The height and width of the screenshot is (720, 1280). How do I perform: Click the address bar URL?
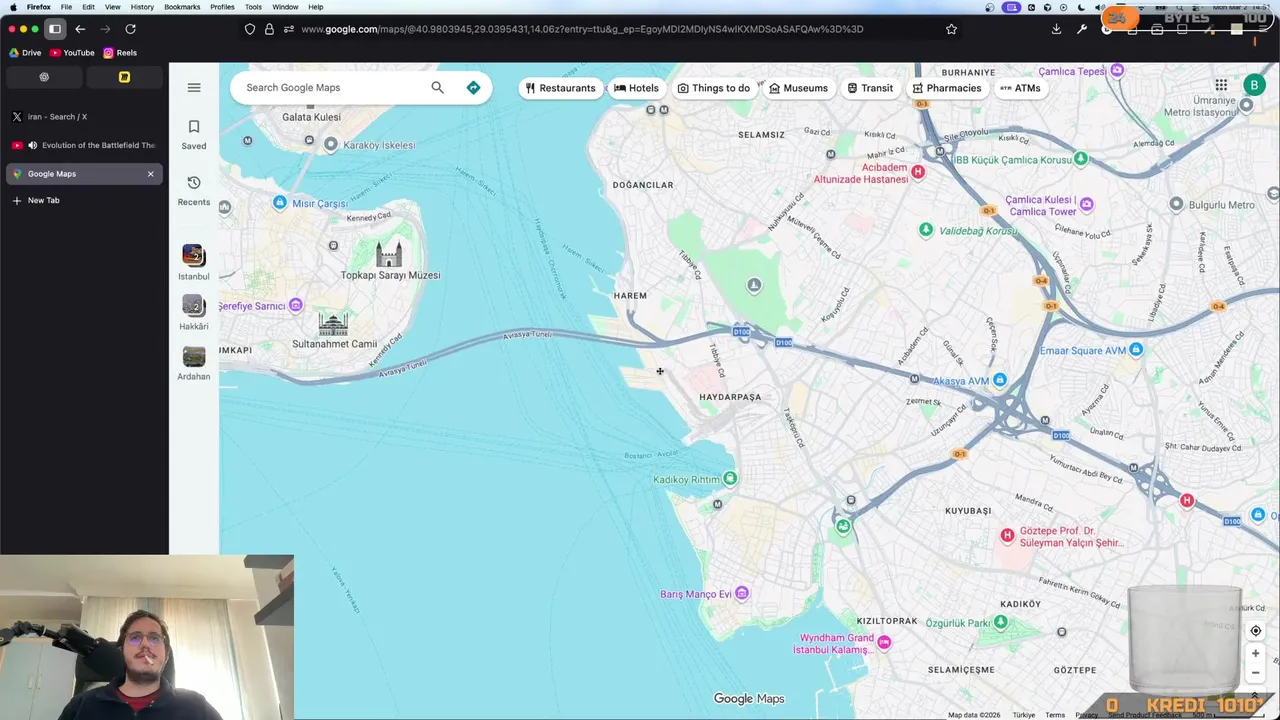[x=582, y=29]
